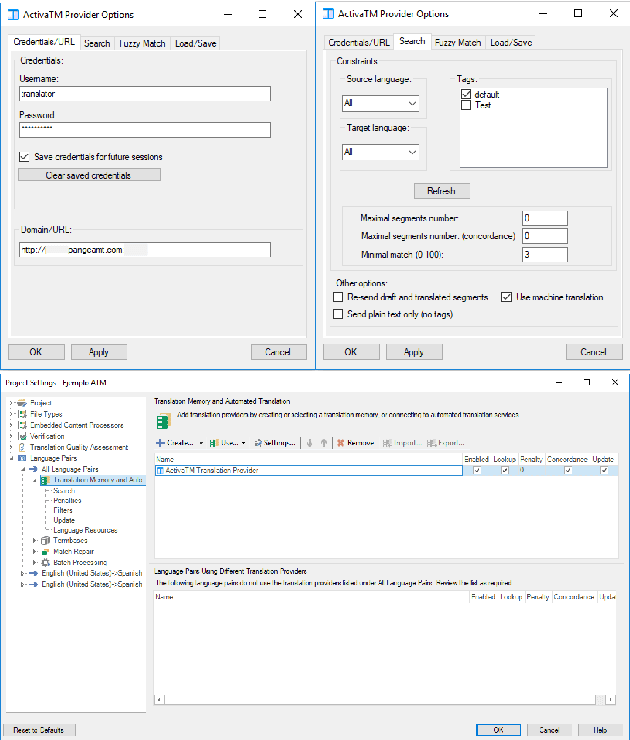630x740 pixels.
Task: Click Help in Project Settings window
Action: point(600,730)
